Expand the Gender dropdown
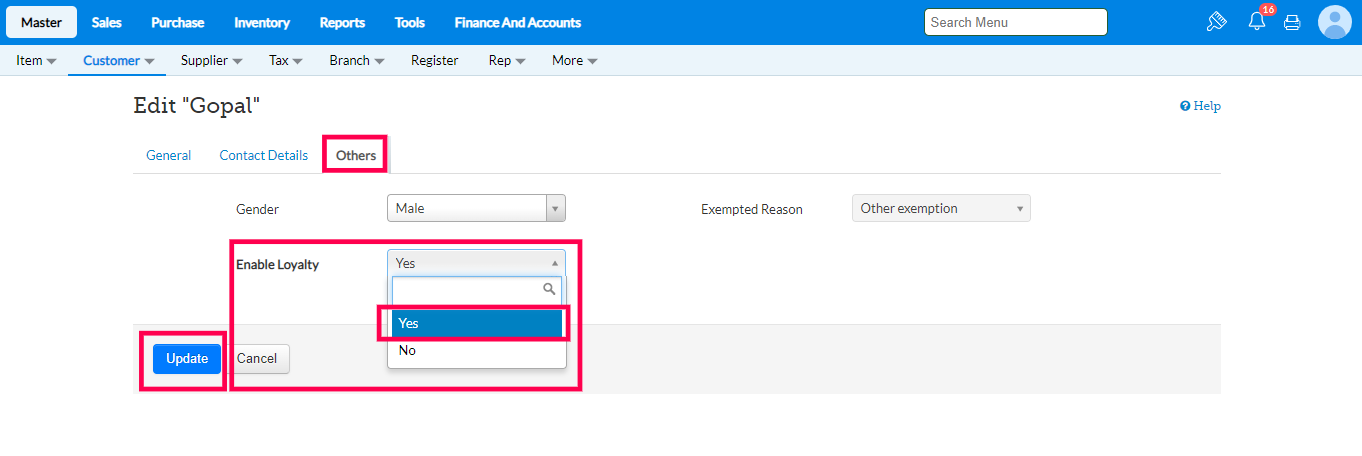This screenshot has height=456, width=1362. [476, 208]
